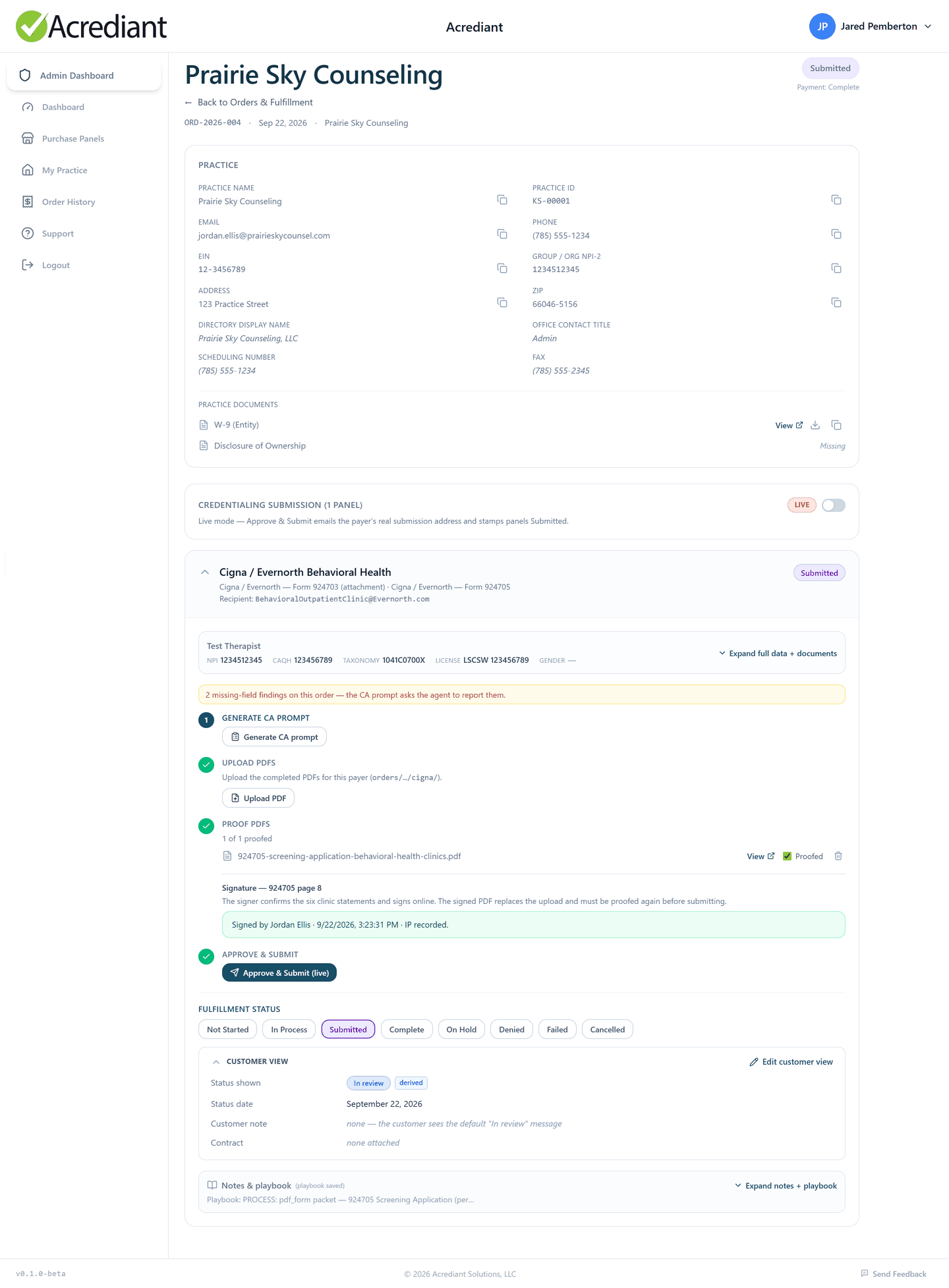Go to My Practice
The image size is (949, 1288).
pyautogui.click(x=65, y=171)
